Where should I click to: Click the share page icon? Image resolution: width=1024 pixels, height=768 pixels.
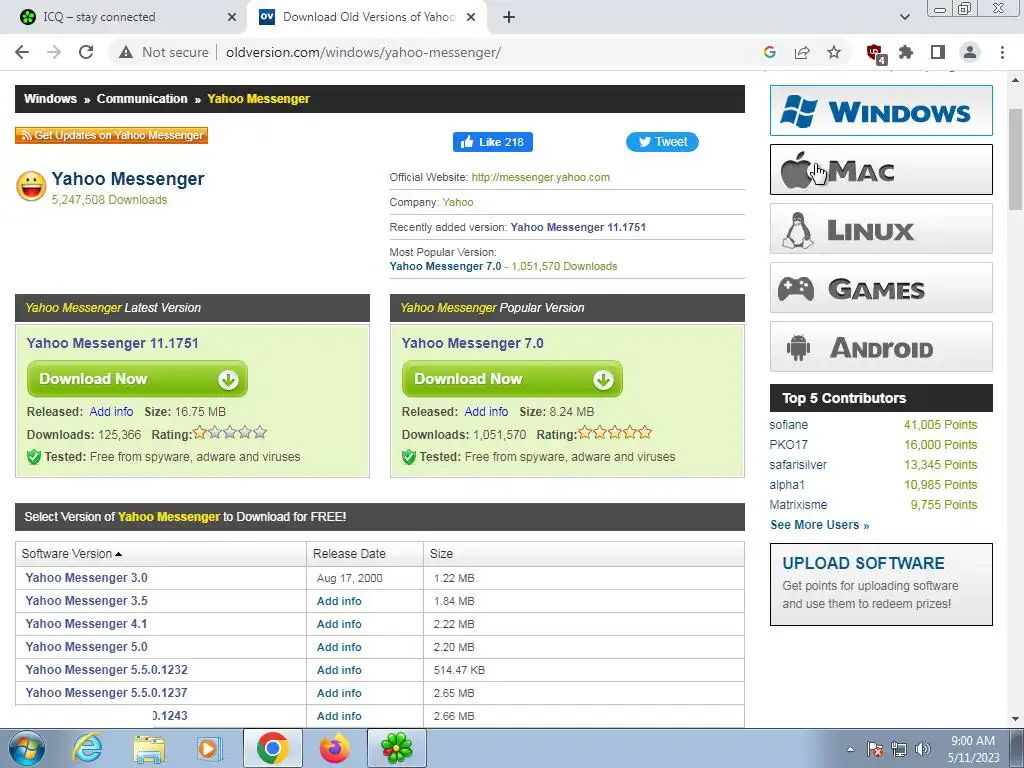coord(802,52)
